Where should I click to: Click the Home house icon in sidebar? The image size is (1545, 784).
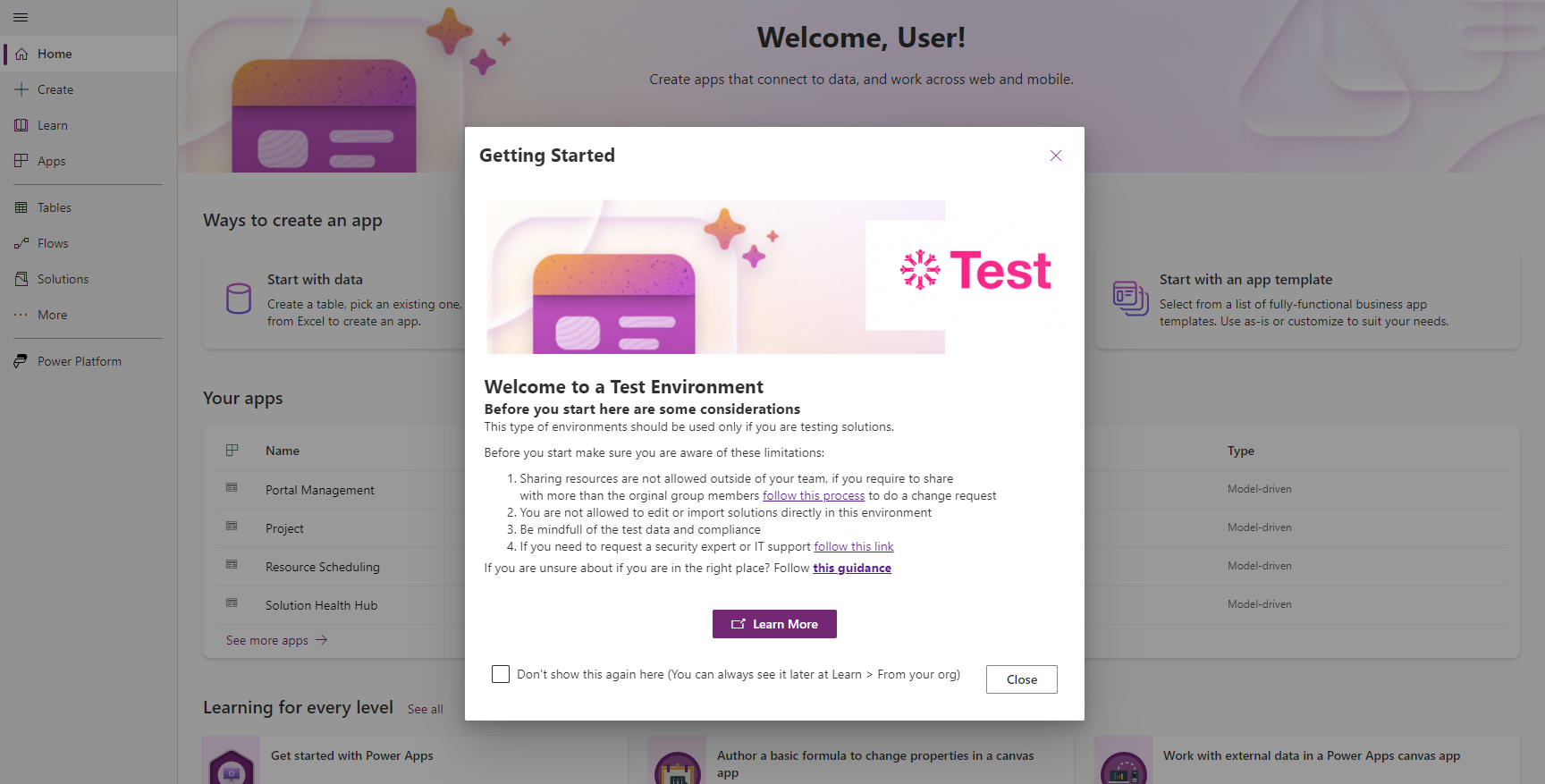(21, 54)
